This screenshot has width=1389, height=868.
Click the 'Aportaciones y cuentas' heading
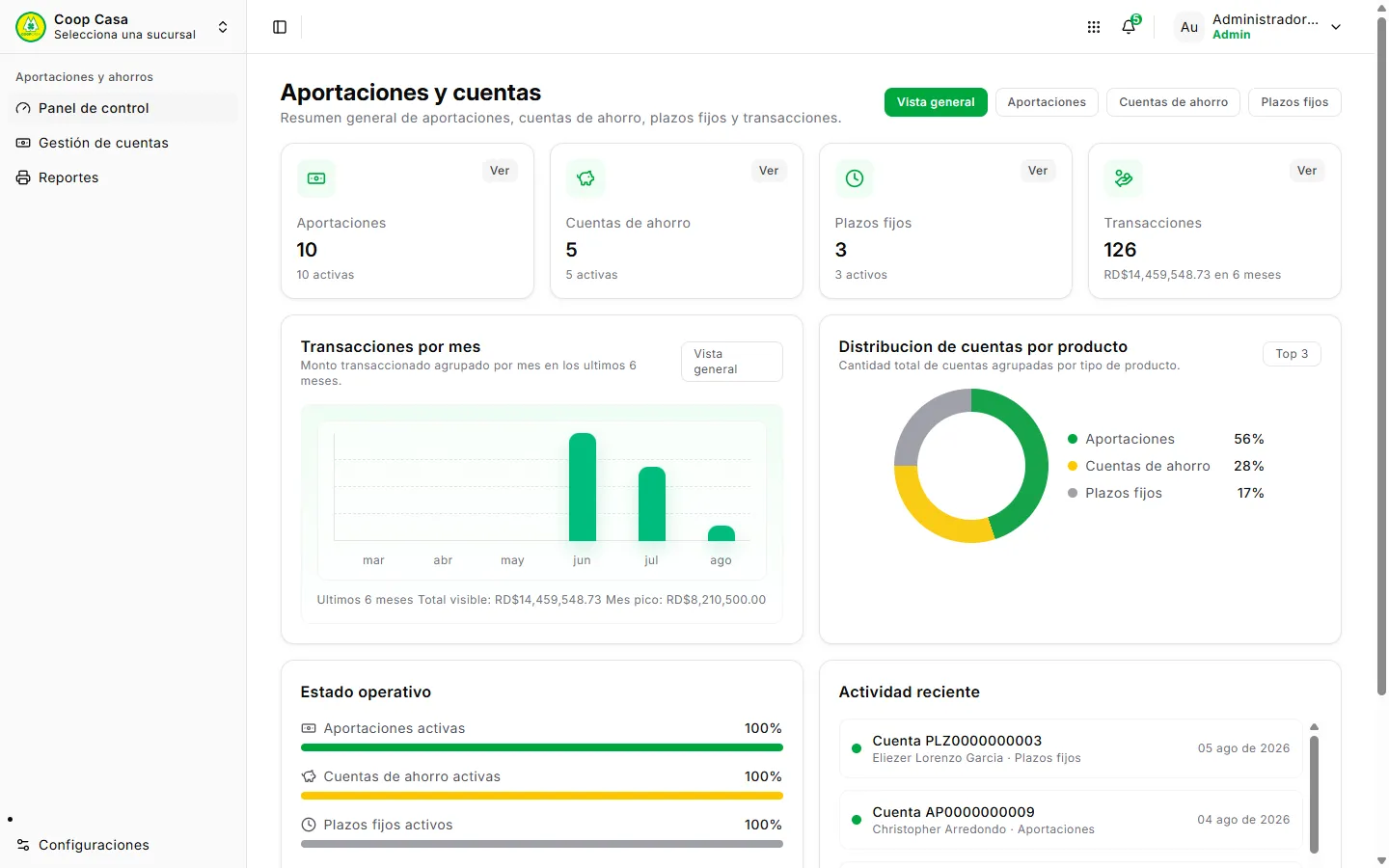click(x=411, y=93)
